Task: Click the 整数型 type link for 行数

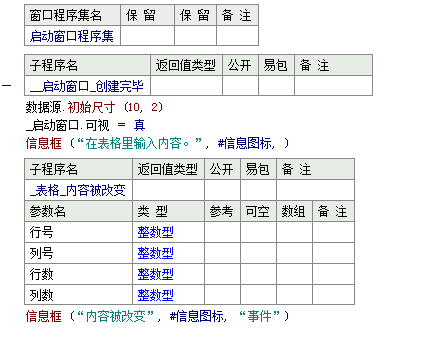Action: (x=156, y=274)
